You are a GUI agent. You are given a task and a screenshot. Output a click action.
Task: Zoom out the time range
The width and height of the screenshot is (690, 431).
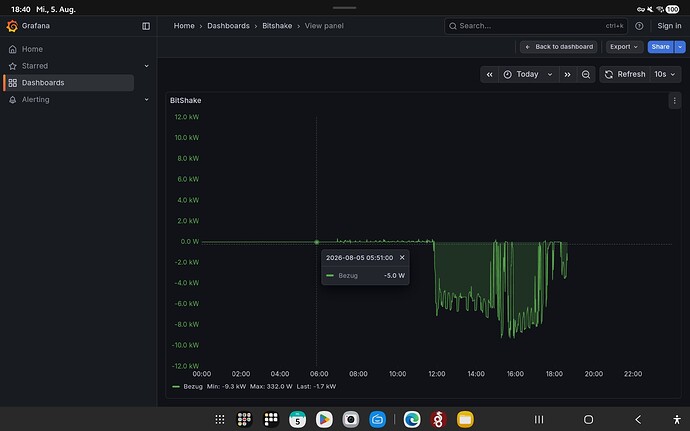[586, 74]
